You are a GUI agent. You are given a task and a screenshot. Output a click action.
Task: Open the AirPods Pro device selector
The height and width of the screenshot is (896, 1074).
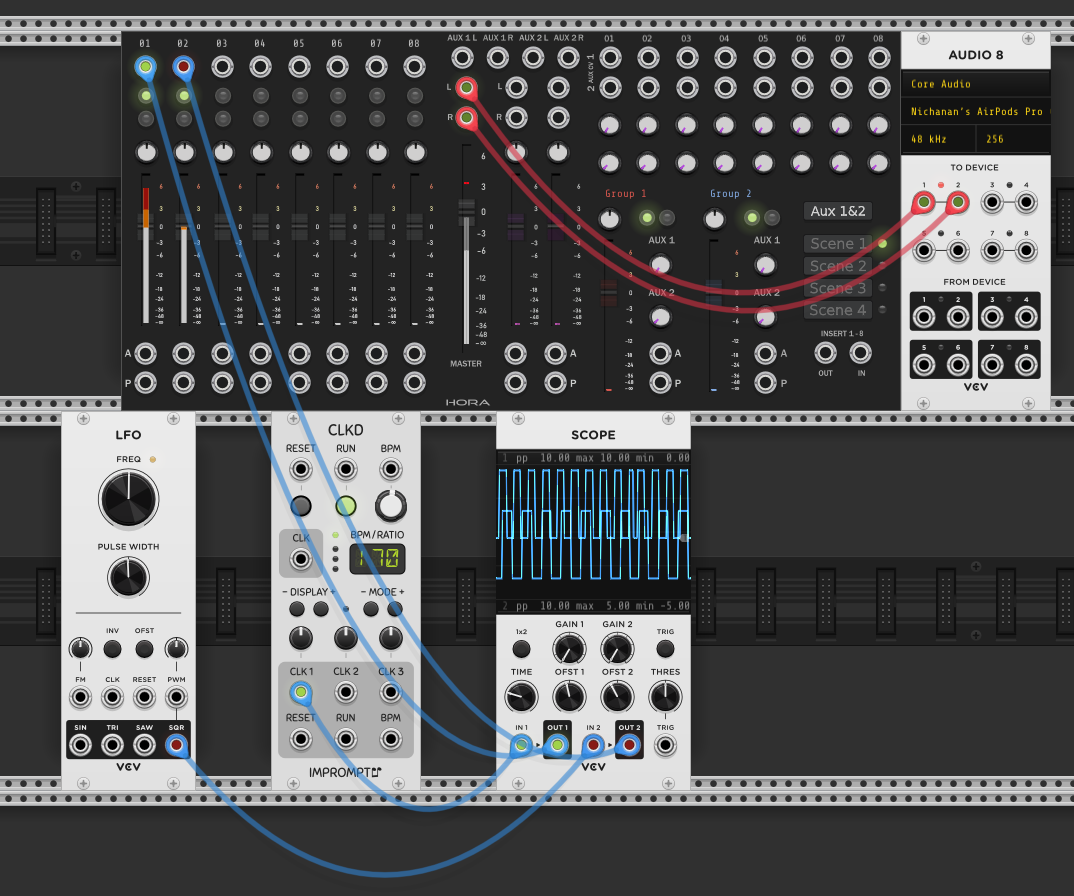click(975, 111)
